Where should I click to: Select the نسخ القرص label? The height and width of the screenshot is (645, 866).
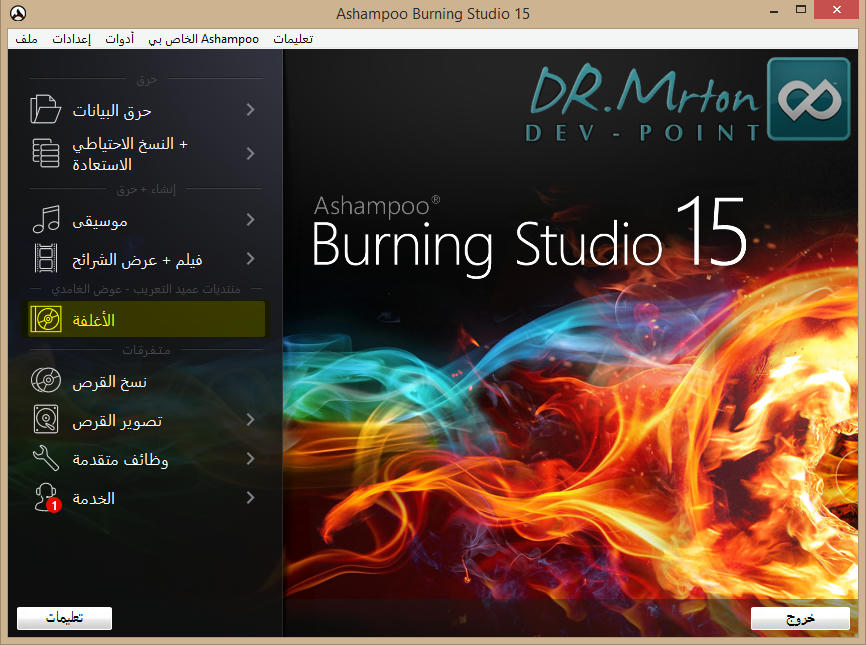[110, 382]
